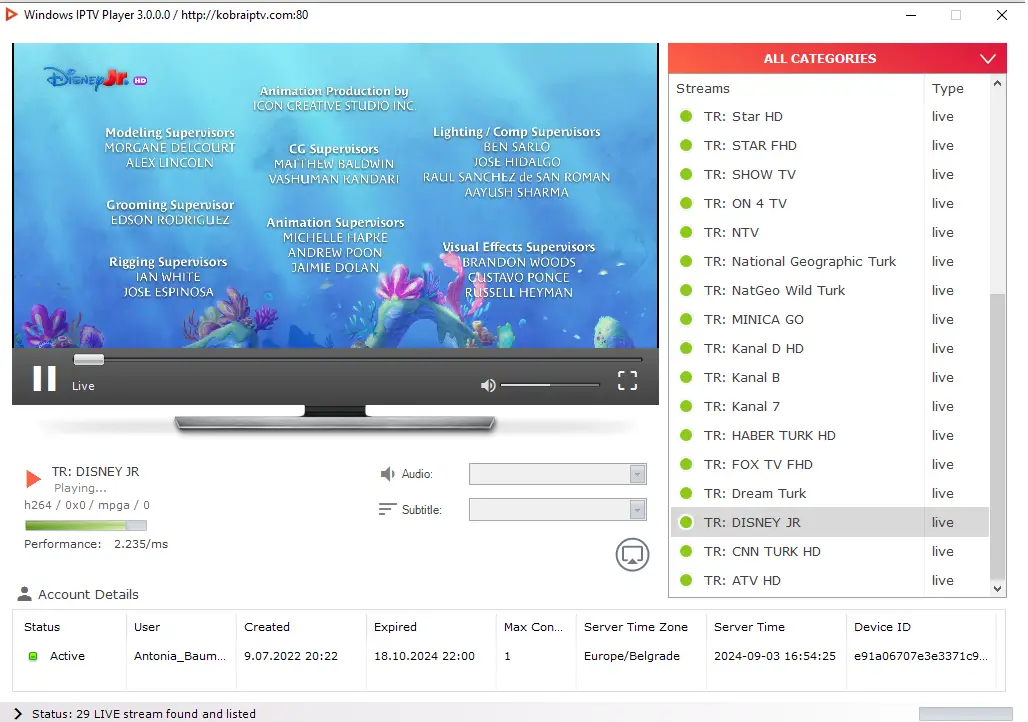Click the green status dot for Kanal D HD
Image resolution: width=1028 pixels, height=722 pixels.
click(686, 348)
